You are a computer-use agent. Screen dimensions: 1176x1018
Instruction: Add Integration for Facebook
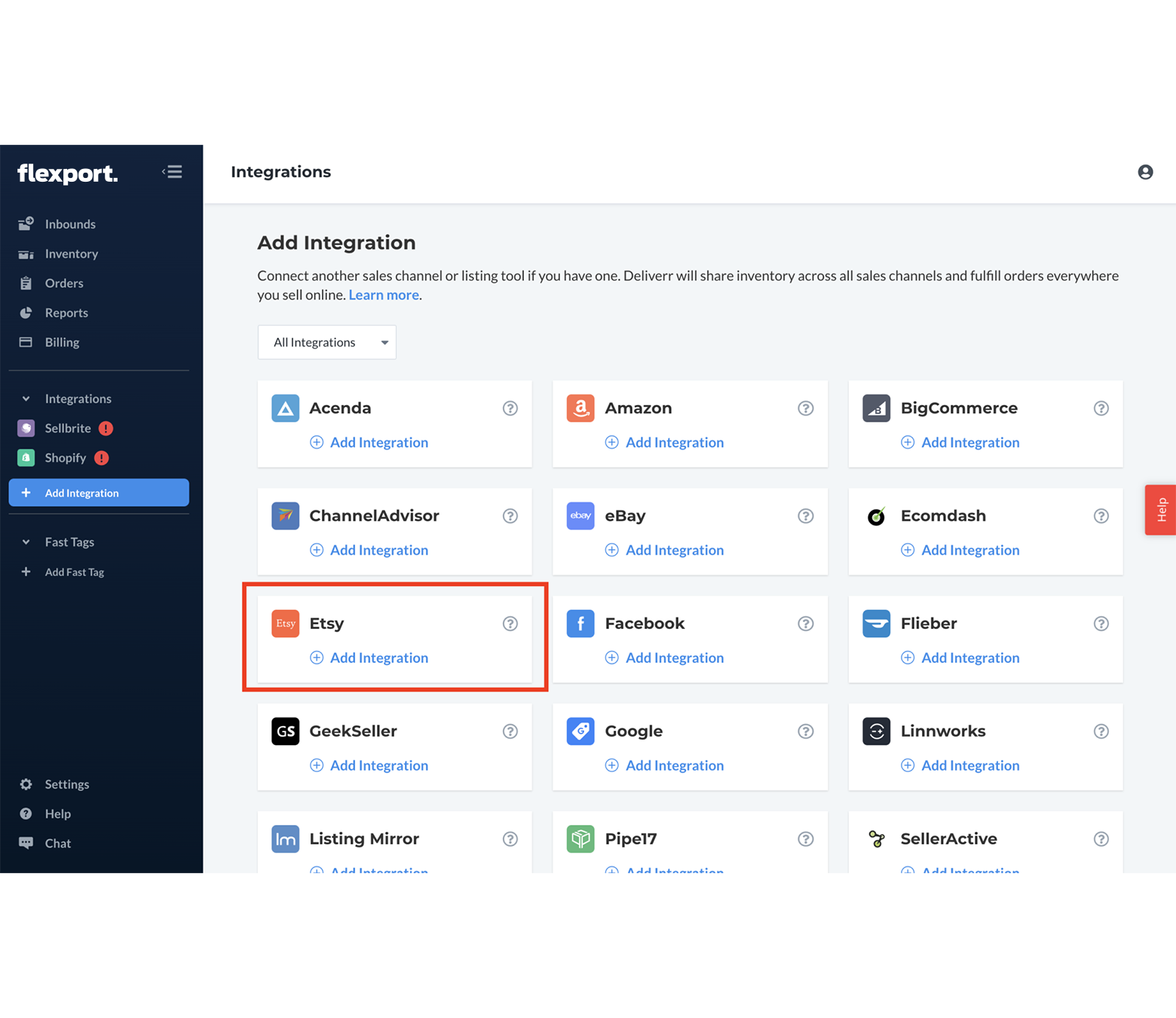[665, 658]
